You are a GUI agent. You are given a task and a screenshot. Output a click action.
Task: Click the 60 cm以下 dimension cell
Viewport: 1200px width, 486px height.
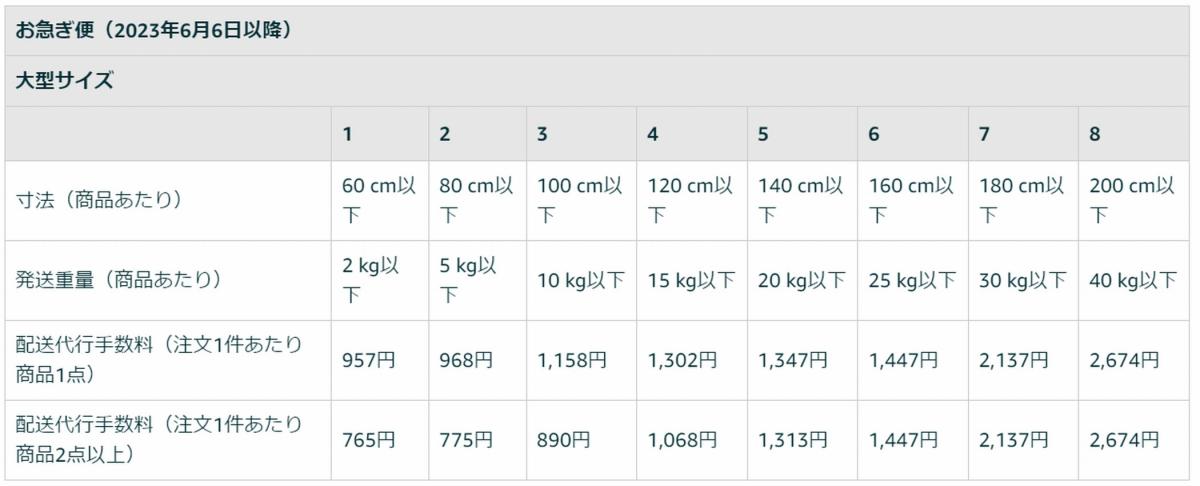click(378, 200)
